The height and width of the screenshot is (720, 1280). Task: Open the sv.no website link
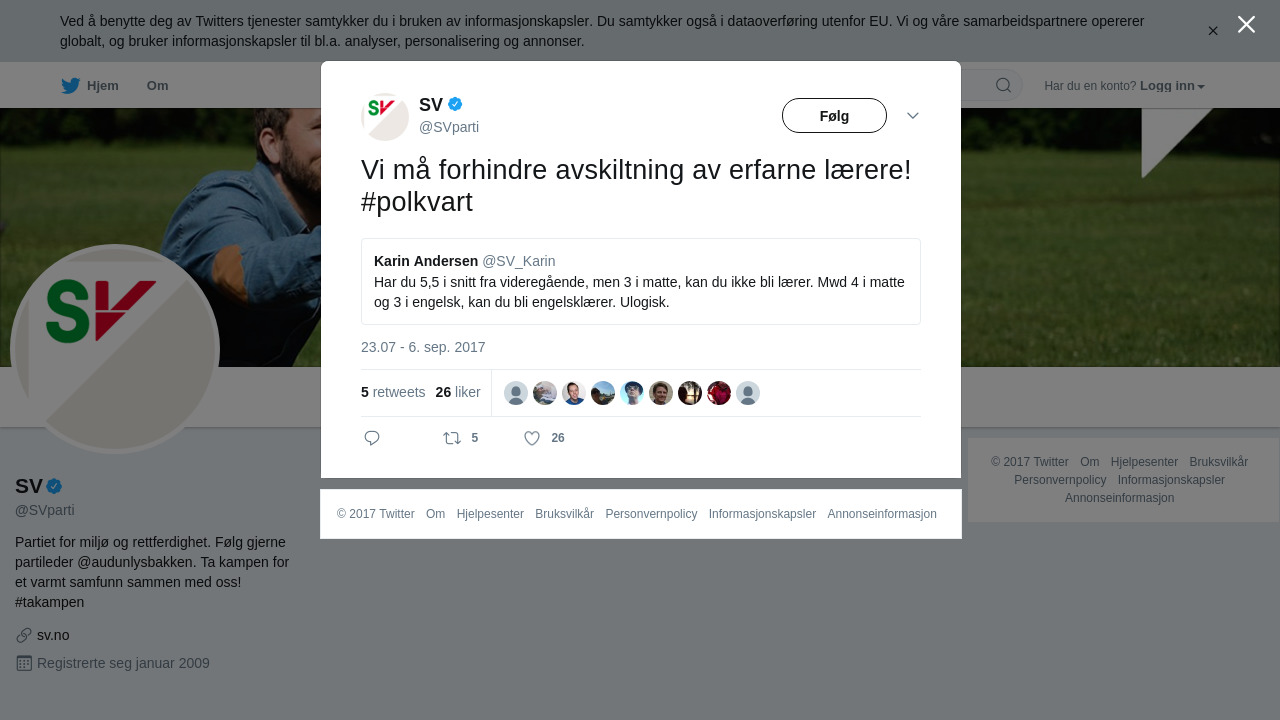coord(53,635)
